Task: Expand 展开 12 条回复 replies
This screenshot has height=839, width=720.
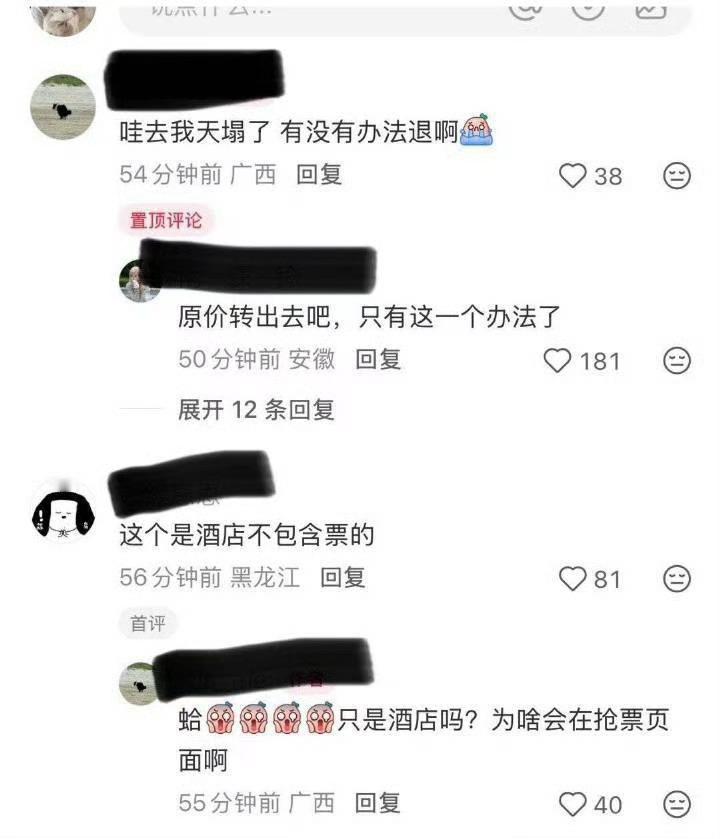Action: point(256,410)
